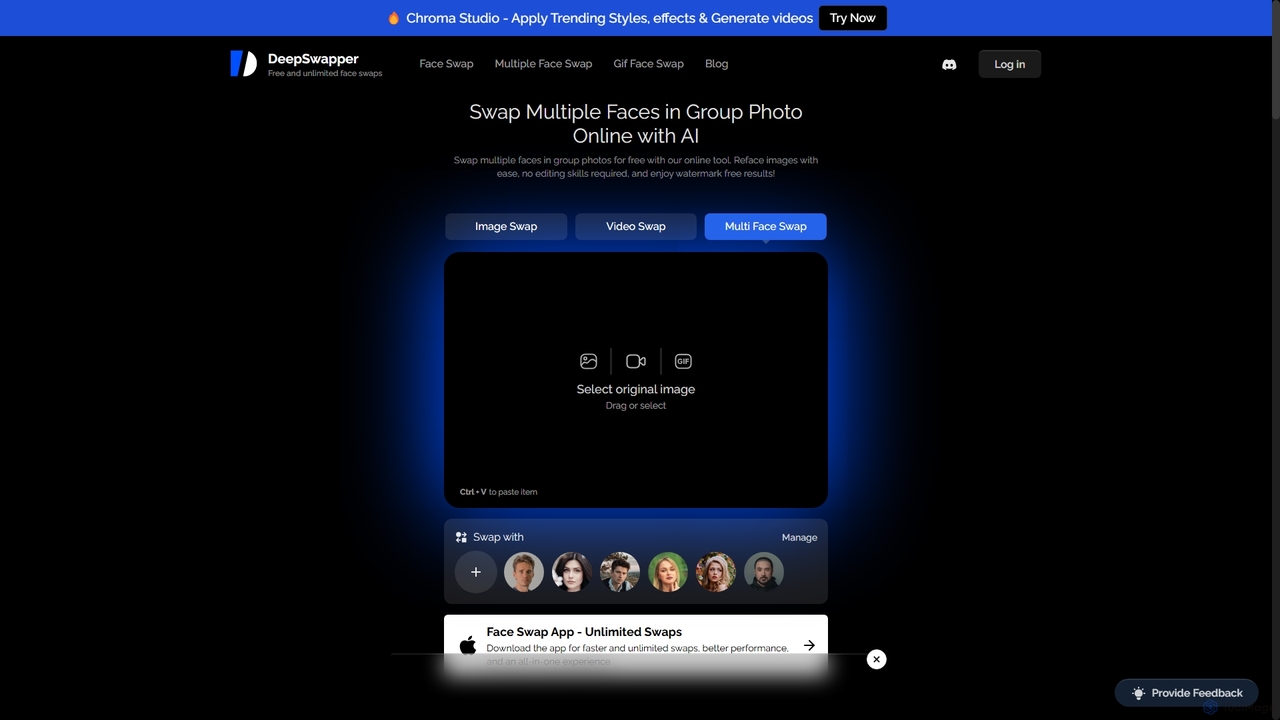
Task: Select the Multi Face Swap tab
Action: (766, 226)
